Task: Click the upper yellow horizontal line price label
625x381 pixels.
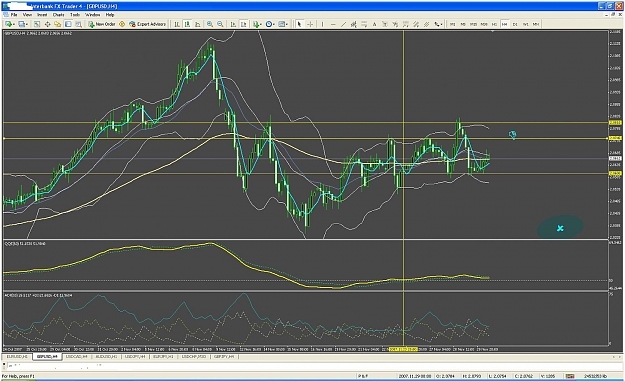Action: [x=615, y=123]
